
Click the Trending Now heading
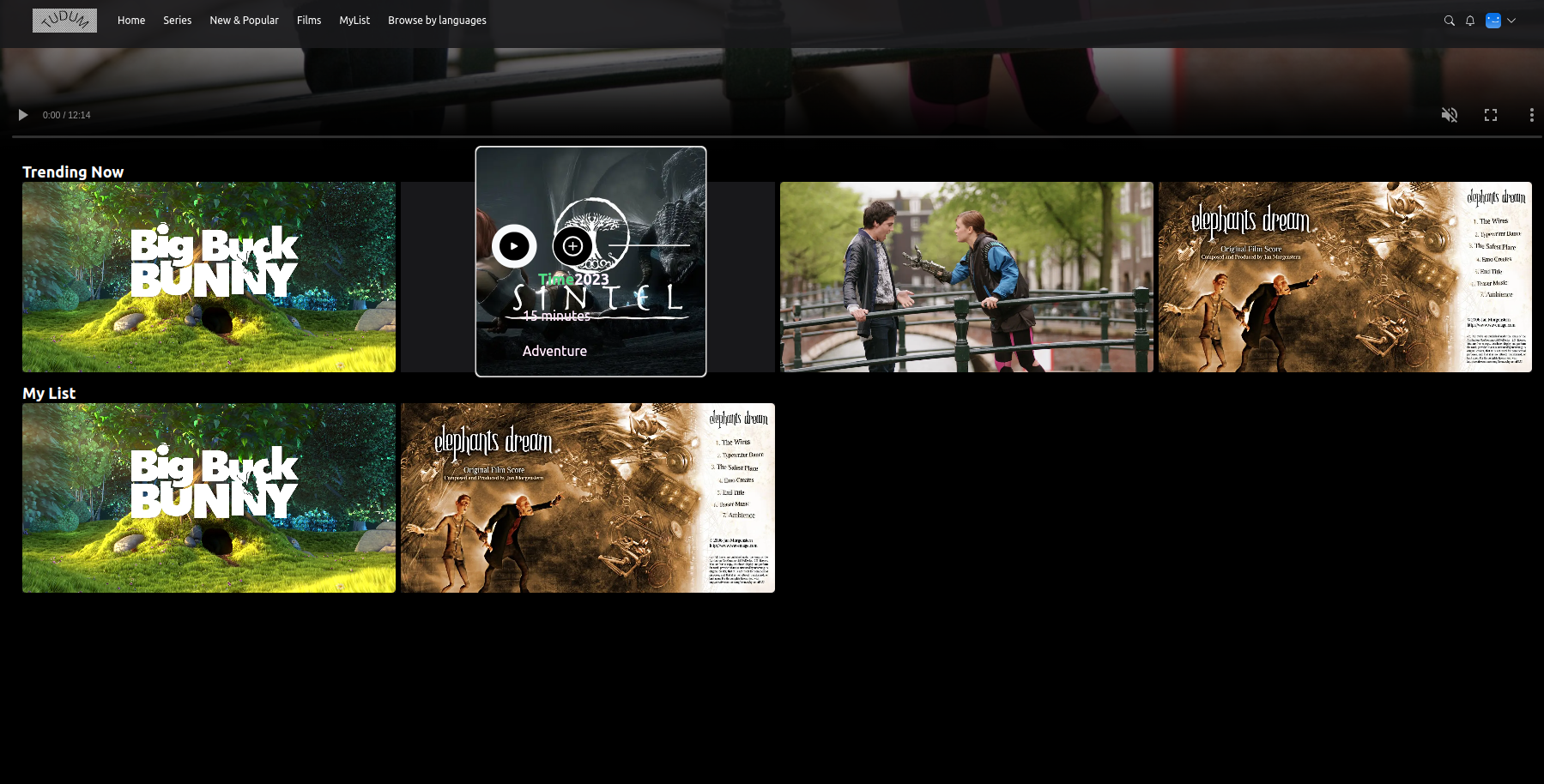pos(73,172)
